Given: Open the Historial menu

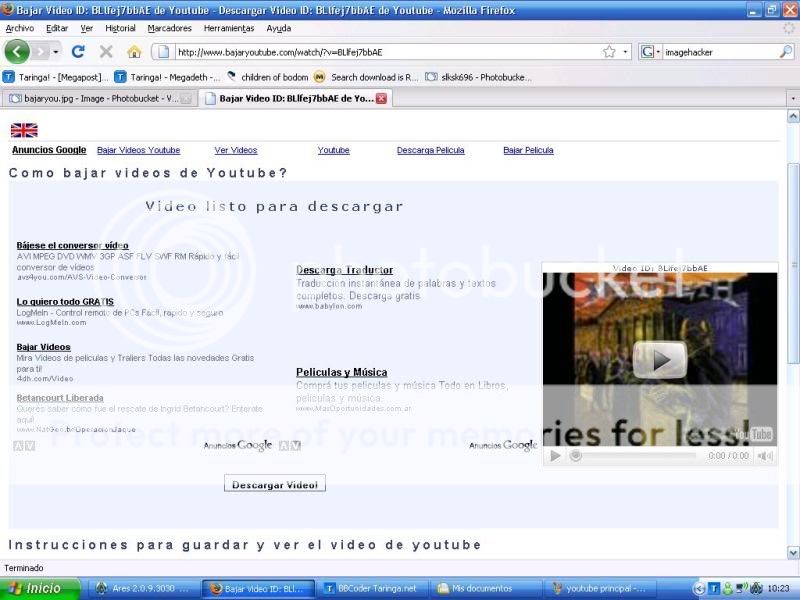Looking at the screenshot, I should pos(120,29).
